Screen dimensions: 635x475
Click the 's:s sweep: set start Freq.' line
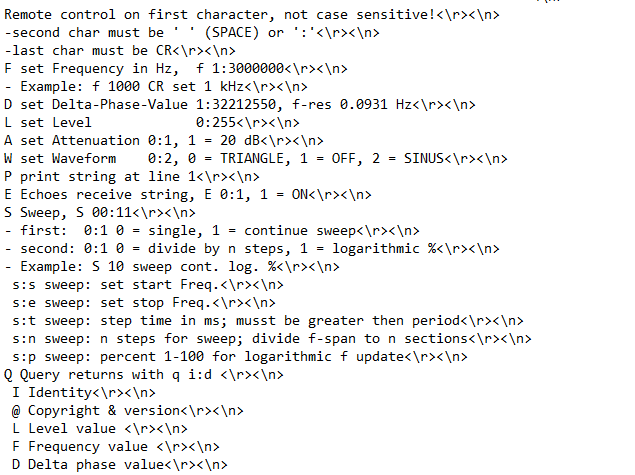pyautogui.click(x=148, y=285)
